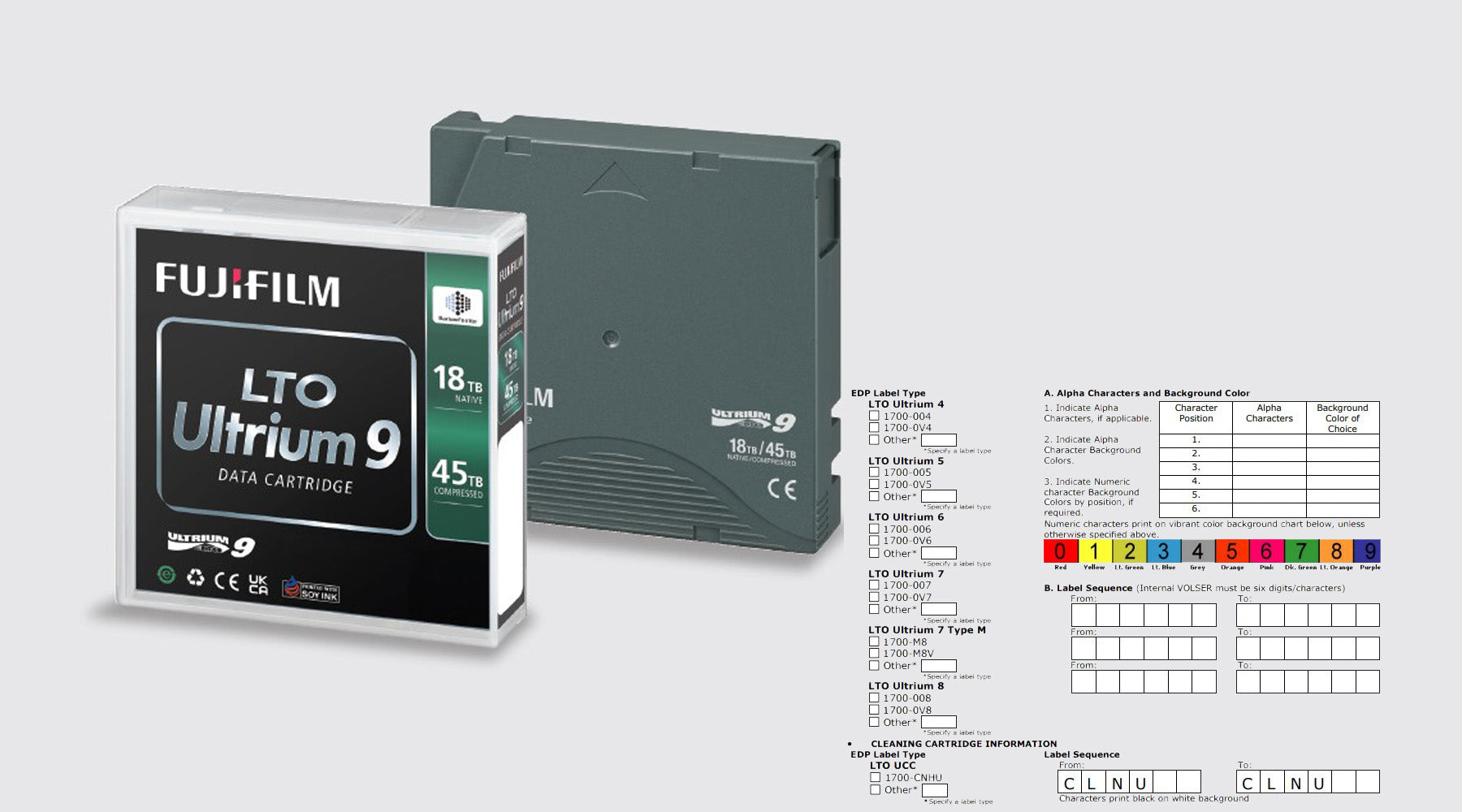This screenshot has width=1462, height=812.
Task: Click the Other text field under LTO Ultrium 4
Action: tap(938, 440)
